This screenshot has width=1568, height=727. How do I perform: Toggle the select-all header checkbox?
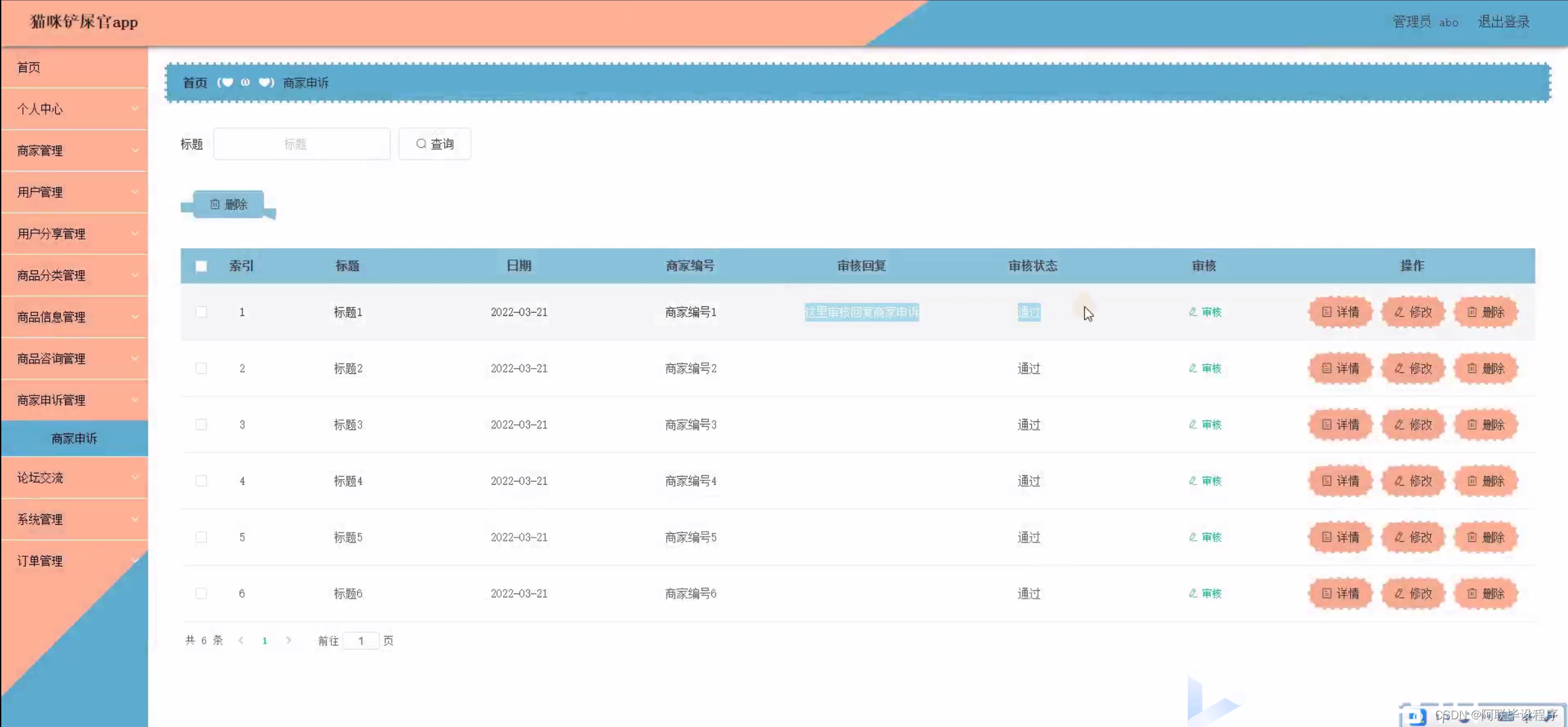point(201,266)
